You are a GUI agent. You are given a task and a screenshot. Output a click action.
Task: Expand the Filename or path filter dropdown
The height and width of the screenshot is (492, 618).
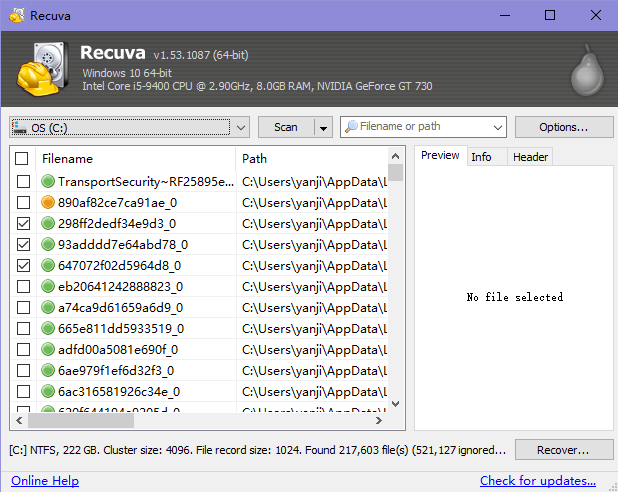point(497,127)
